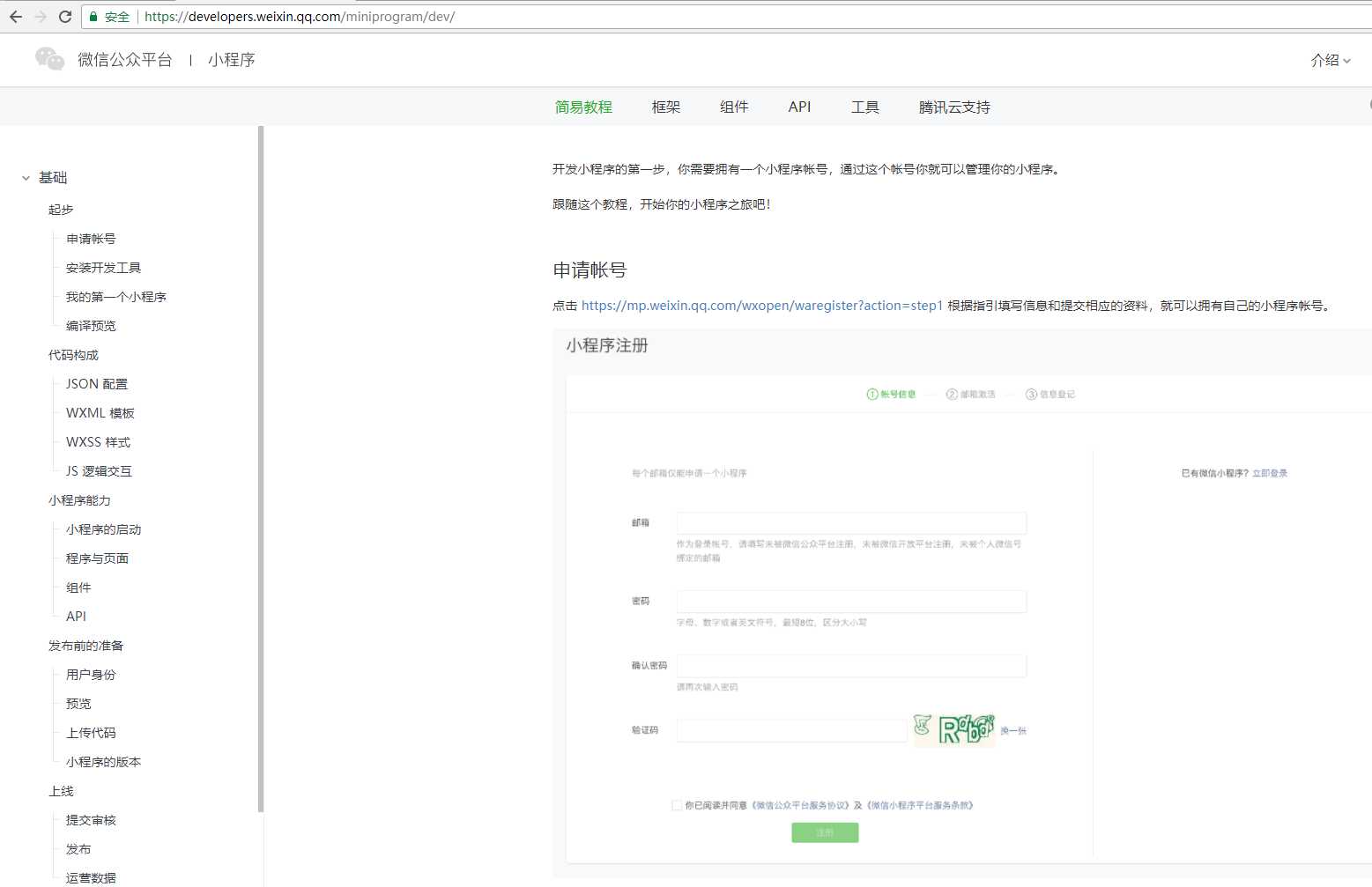
Task: Open 提交审核 in the sidebar
Action: tap(91, 820)
